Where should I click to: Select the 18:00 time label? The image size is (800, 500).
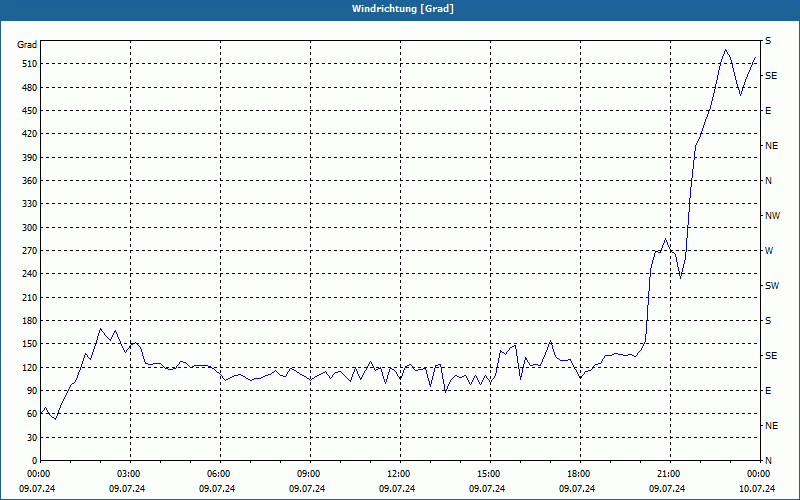[x=577, y=474]
